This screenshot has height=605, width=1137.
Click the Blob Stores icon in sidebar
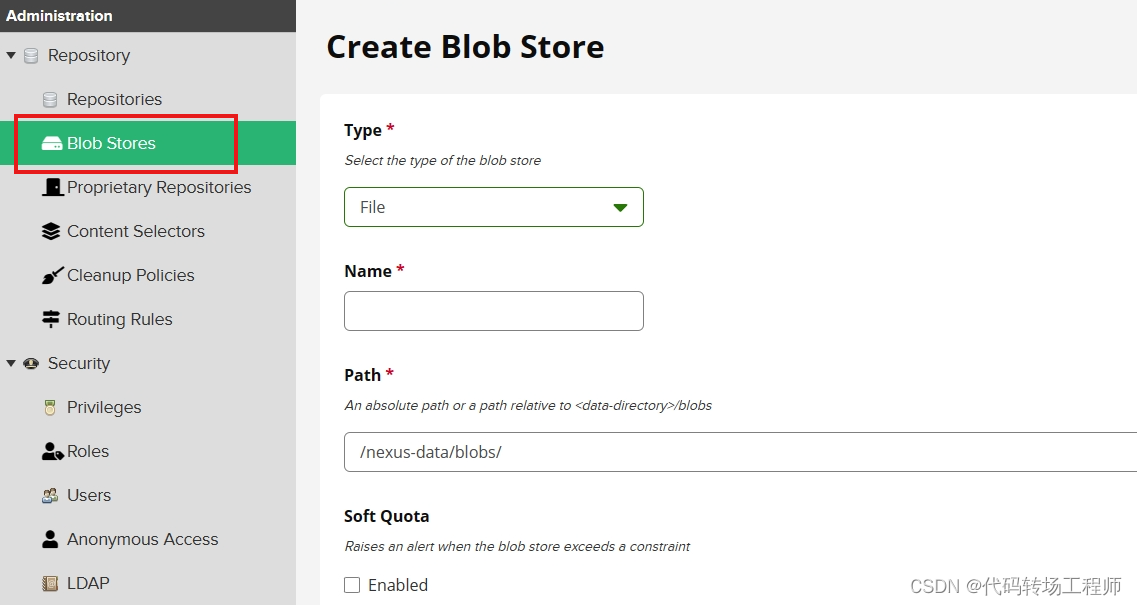(51, 142)
